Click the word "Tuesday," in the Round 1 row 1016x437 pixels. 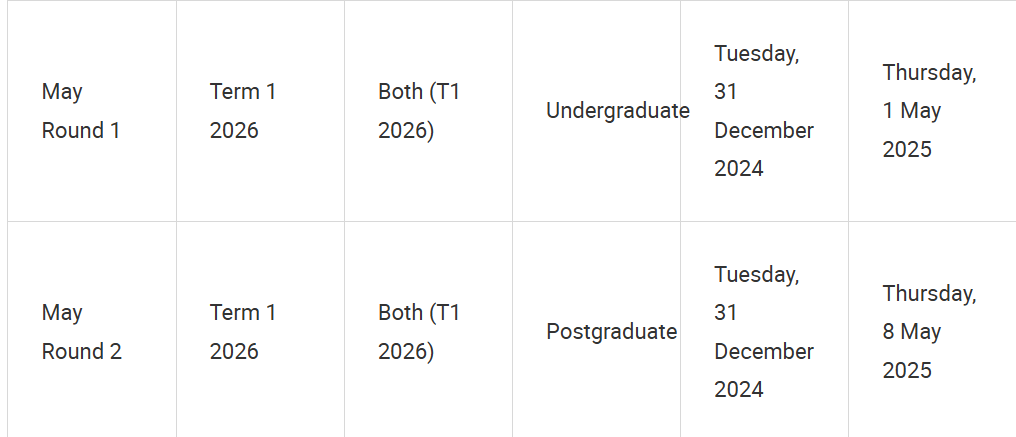[x=757, y=54]
